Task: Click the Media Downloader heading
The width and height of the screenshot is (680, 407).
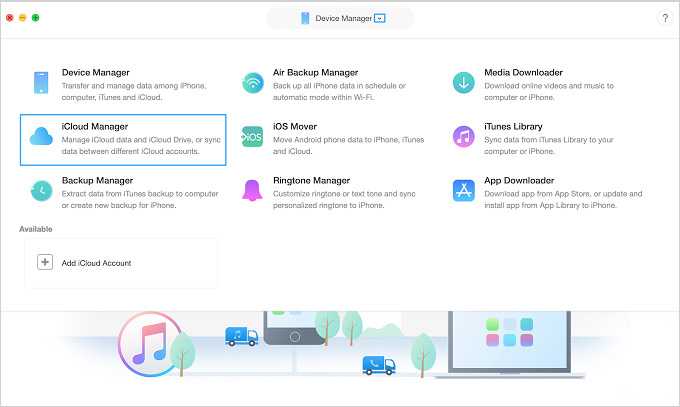Action: click(x=521, y=73)
